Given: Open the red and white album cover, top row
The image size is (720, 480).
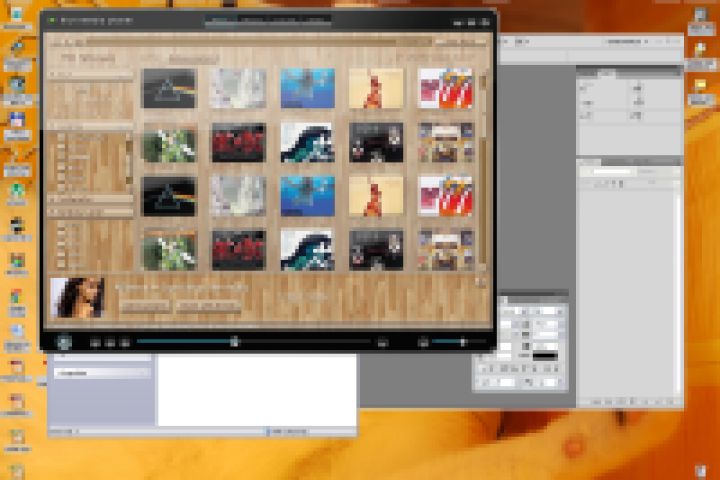Looking at the screenshot, I should click(x=445, y=88).
